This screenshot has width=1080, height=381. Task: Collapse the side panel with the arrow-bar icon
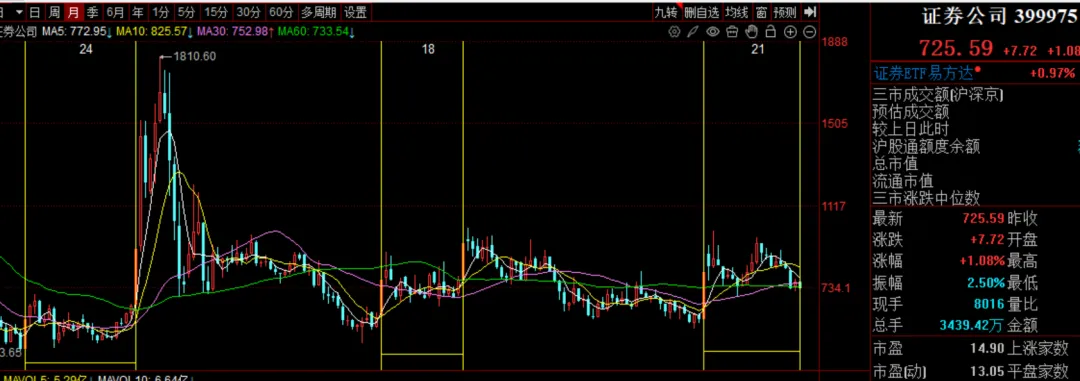(x=810, y=12)
